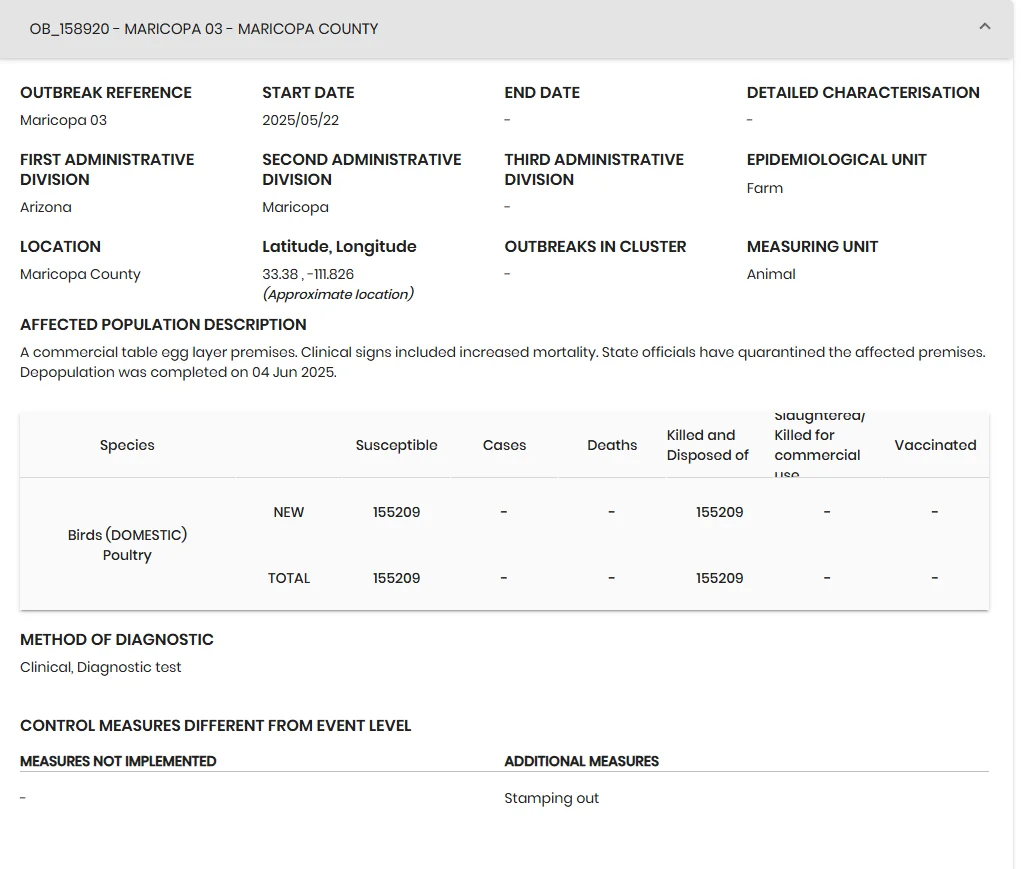Click killed and disposed 155209 in TOTAL row
This screenshot has height=869, width=1021.
[x=719, y=579]
